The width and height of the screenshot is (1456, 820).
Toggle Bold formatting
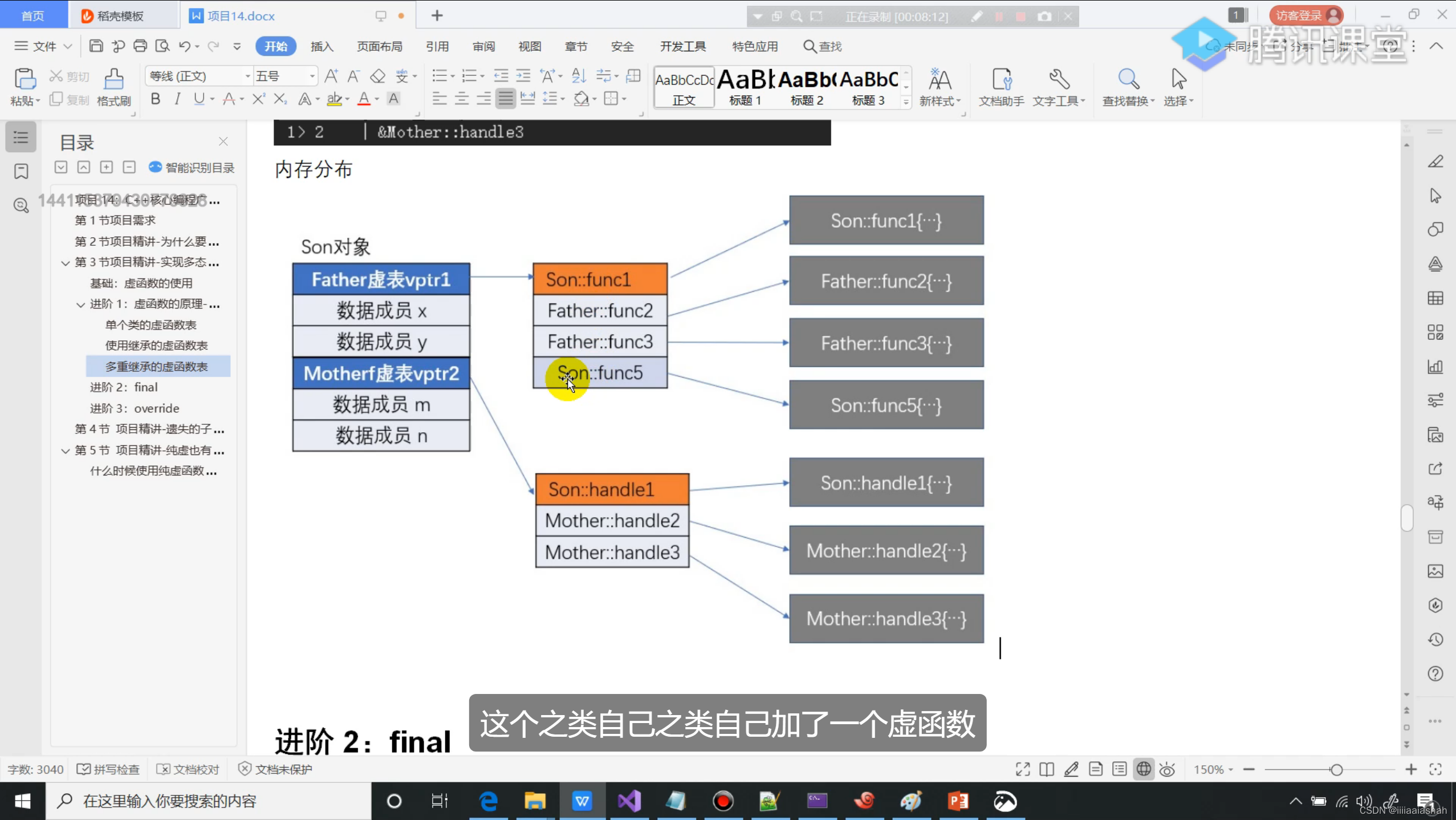pos(155,99)
